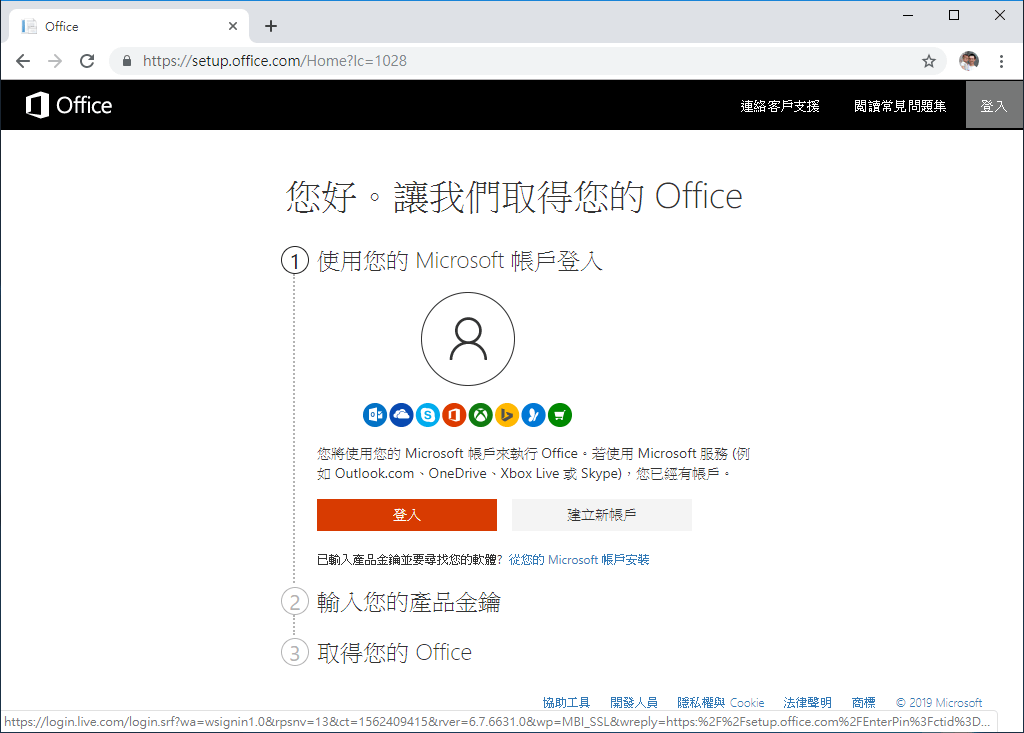Click the bookmark star in the address bar

(x=928, y=61)
